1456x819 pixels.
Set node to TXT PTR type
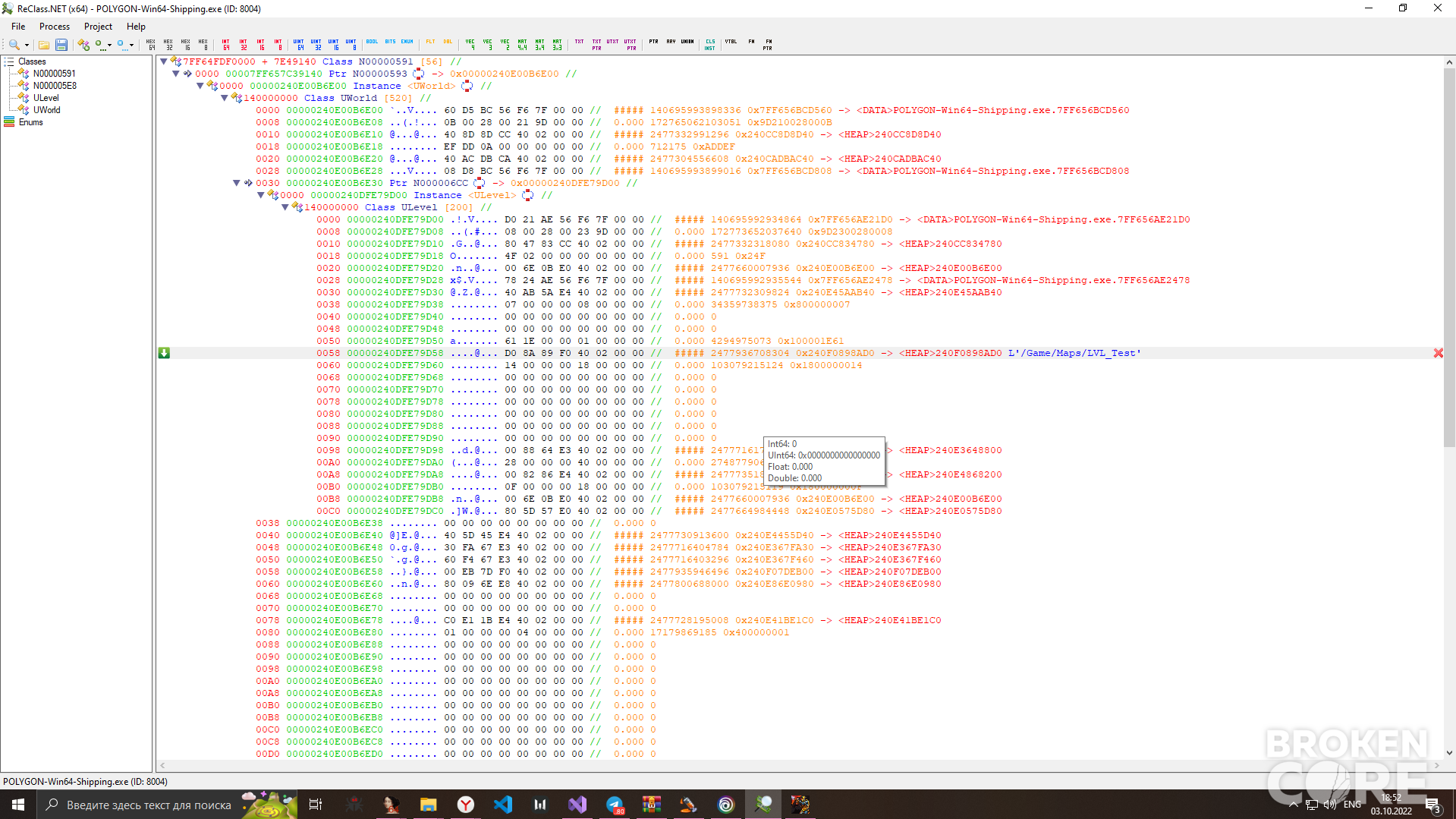pyautogui.click(x=596, y=45)
